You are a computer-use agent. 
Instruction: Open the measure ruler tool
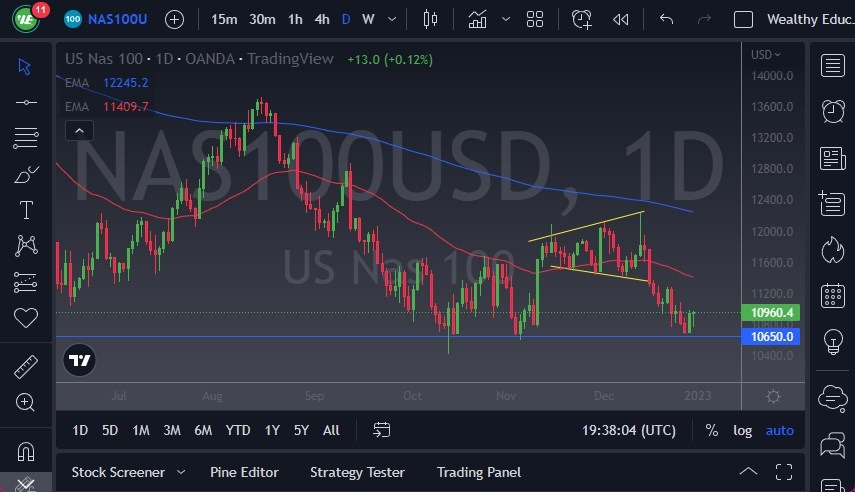(25, 367)
